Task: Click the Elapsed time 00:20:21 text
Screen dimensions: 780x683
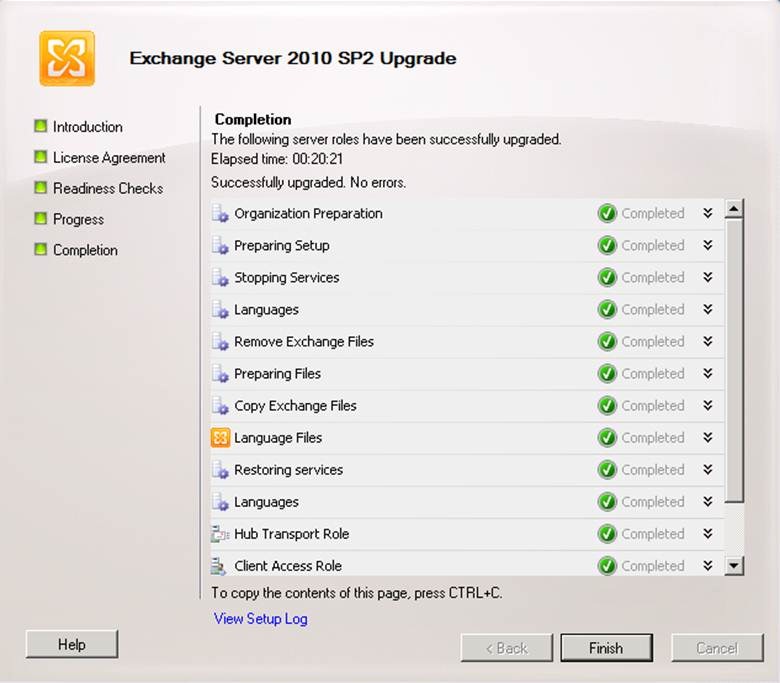Action: [x=277, y=159]
